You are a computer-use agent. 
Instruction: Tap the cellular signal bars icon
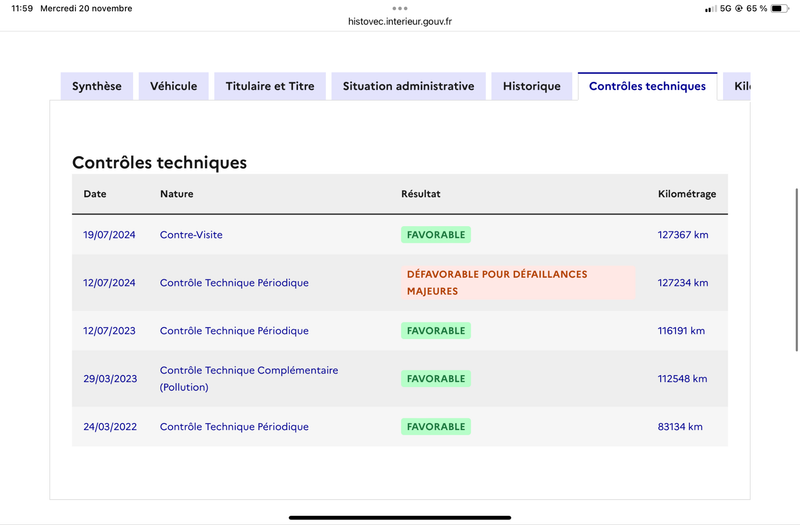tap(710, 9)
